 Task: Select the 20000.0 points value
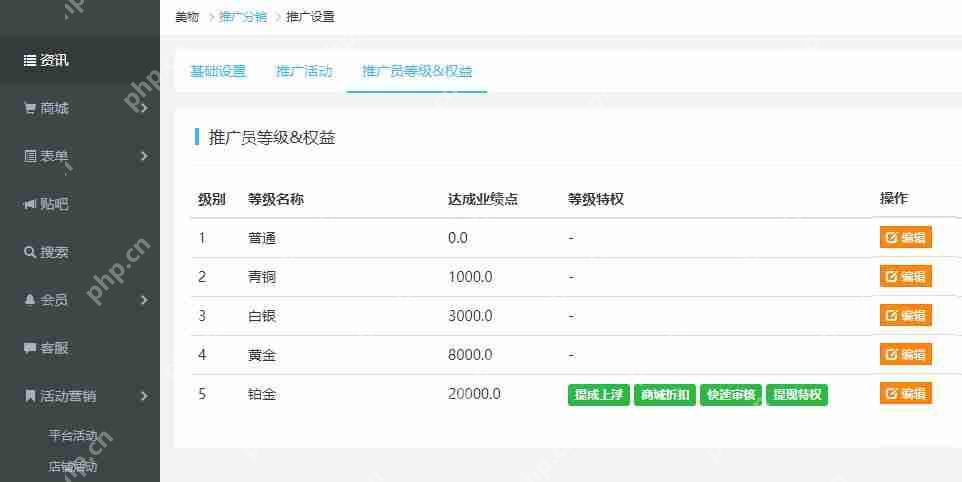[x=474, y=394]
